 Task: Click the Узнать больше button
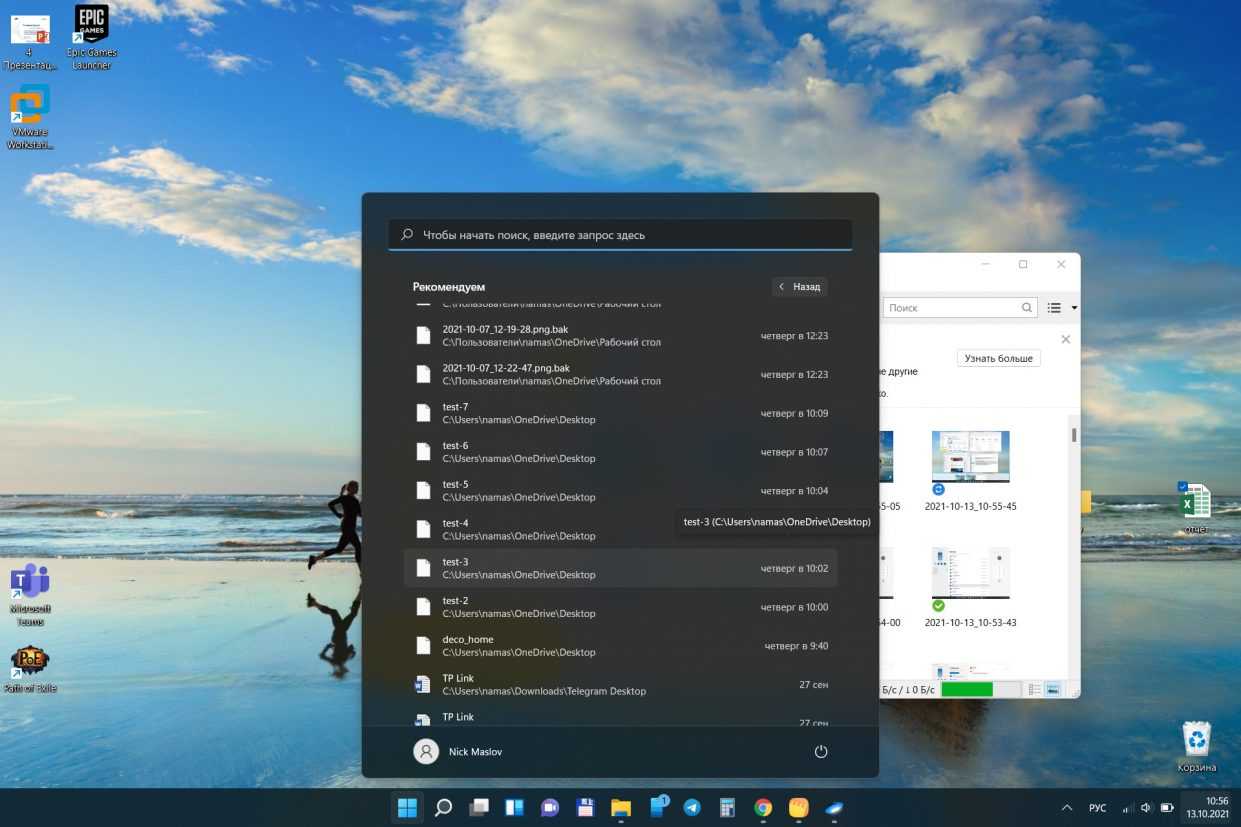pos(998,358)
